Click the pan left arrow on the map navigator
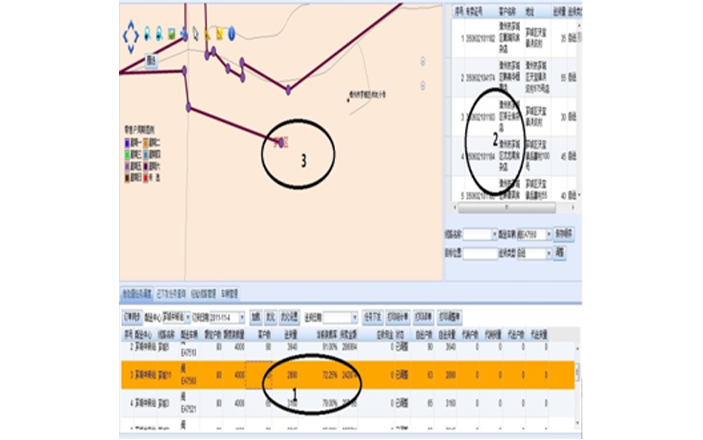The width and height of the screenshot is (703, 440). point(123,35)
